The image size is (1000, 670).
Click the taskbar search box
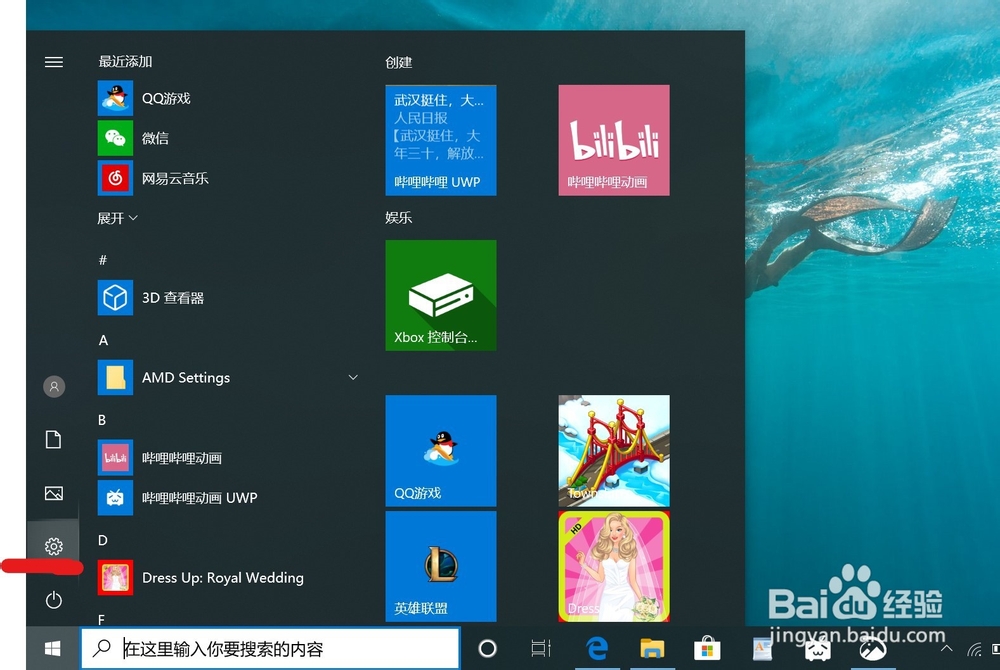click(x=270, y=648)
